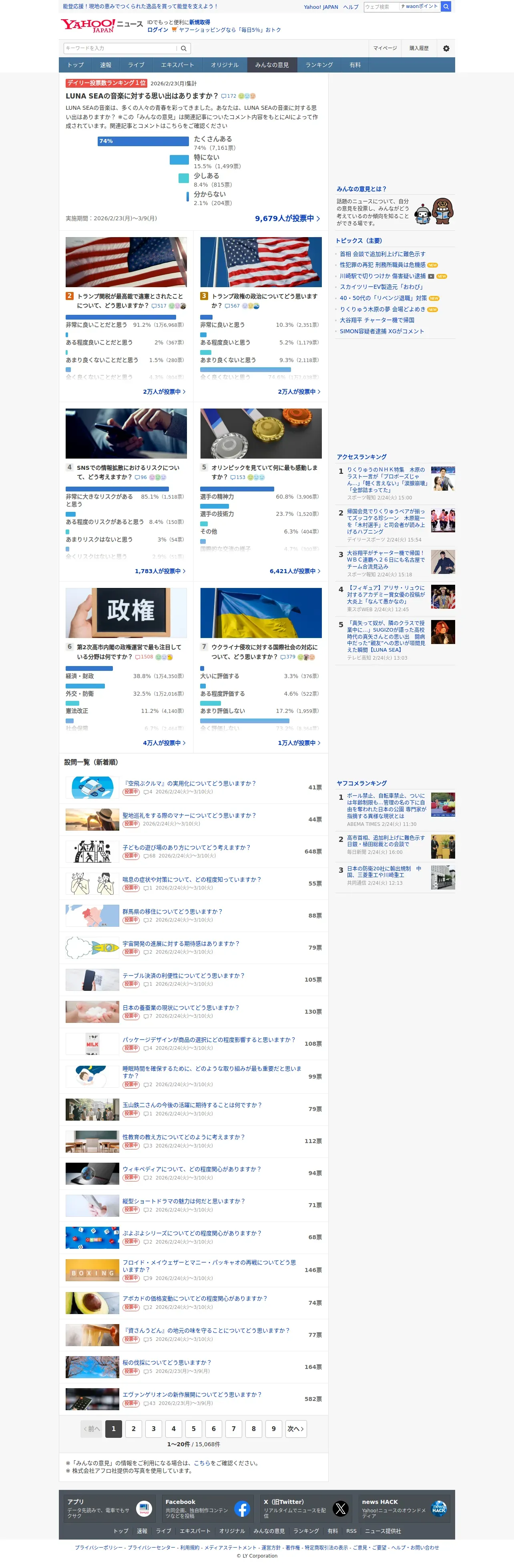Select the みんなの意見 tab
Image resolution: width=514 pixels, height=1568 pixels.
(x=272, y=65)
